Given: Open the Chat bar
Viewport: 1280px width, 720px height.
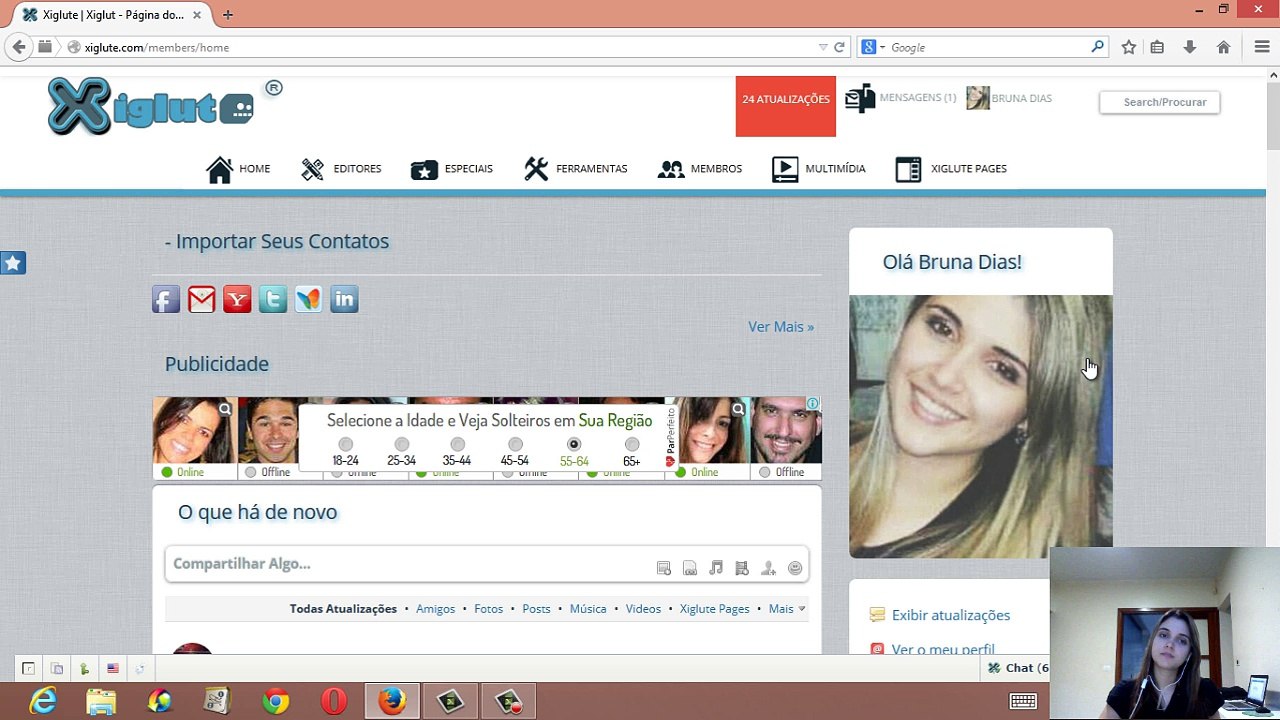Looking at the screenshot, I should 1018,668.
